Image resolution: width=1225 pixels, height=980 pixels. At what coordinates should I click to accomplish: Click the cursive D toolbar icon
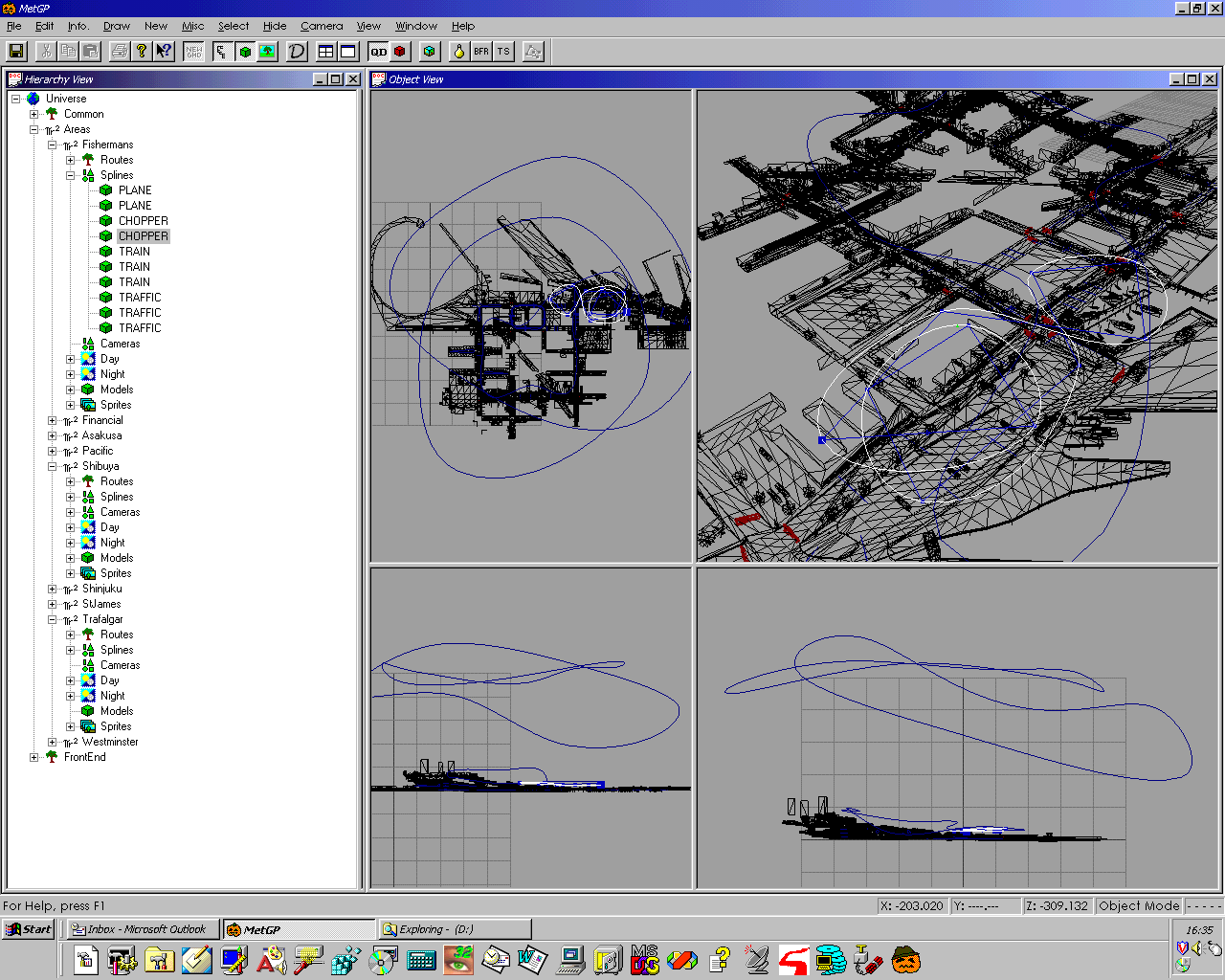click(297, 52)
